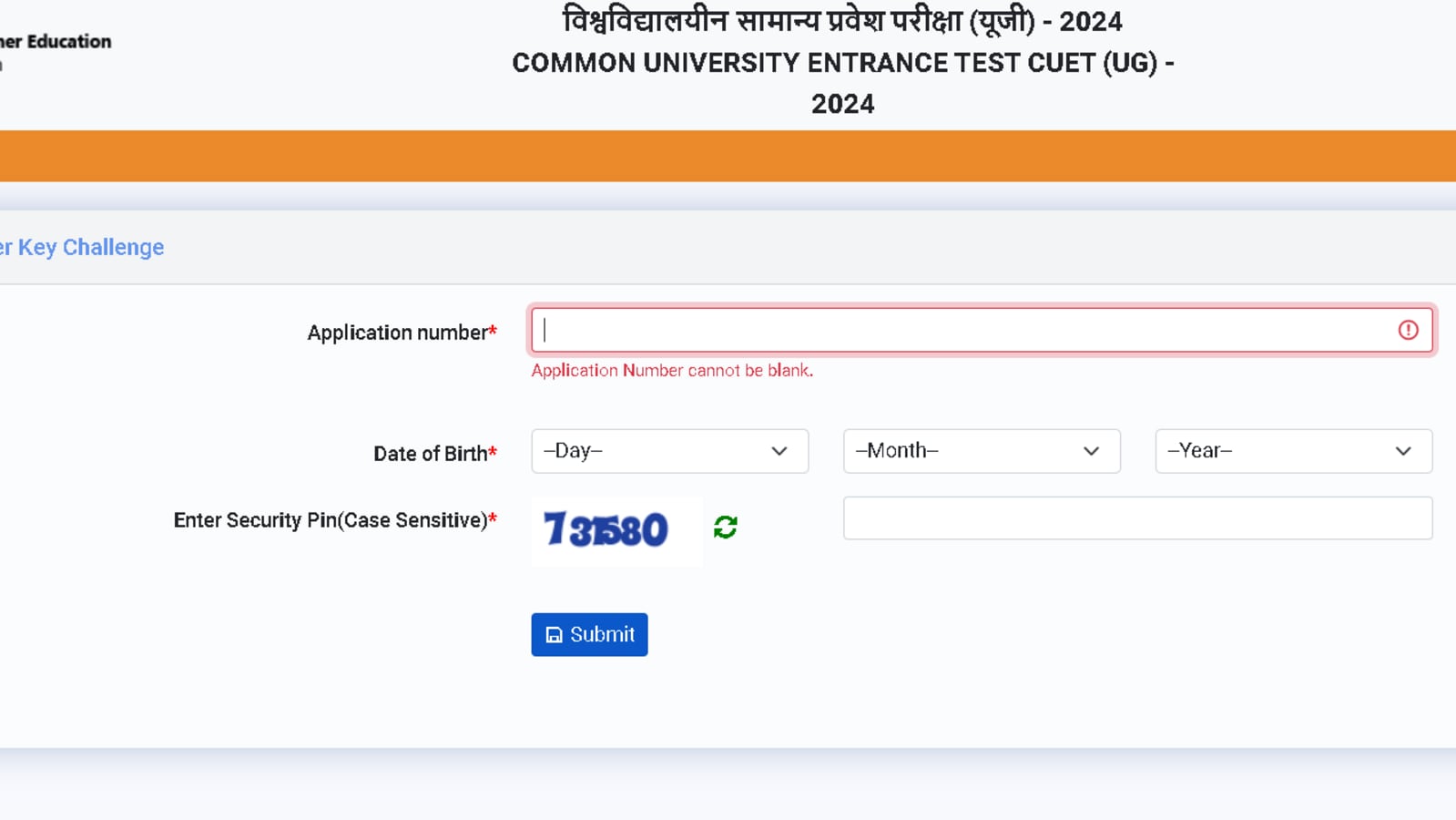The width and height of the screenshot is (1456, 820).
Task: Open the Key Challenge link
Action: 82,247
